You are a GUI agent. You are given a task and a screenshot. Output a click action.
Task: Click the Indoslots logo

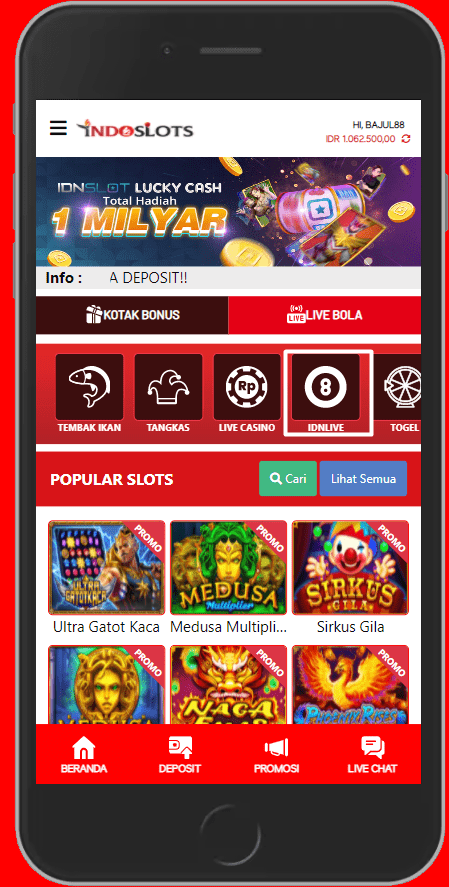135,129
